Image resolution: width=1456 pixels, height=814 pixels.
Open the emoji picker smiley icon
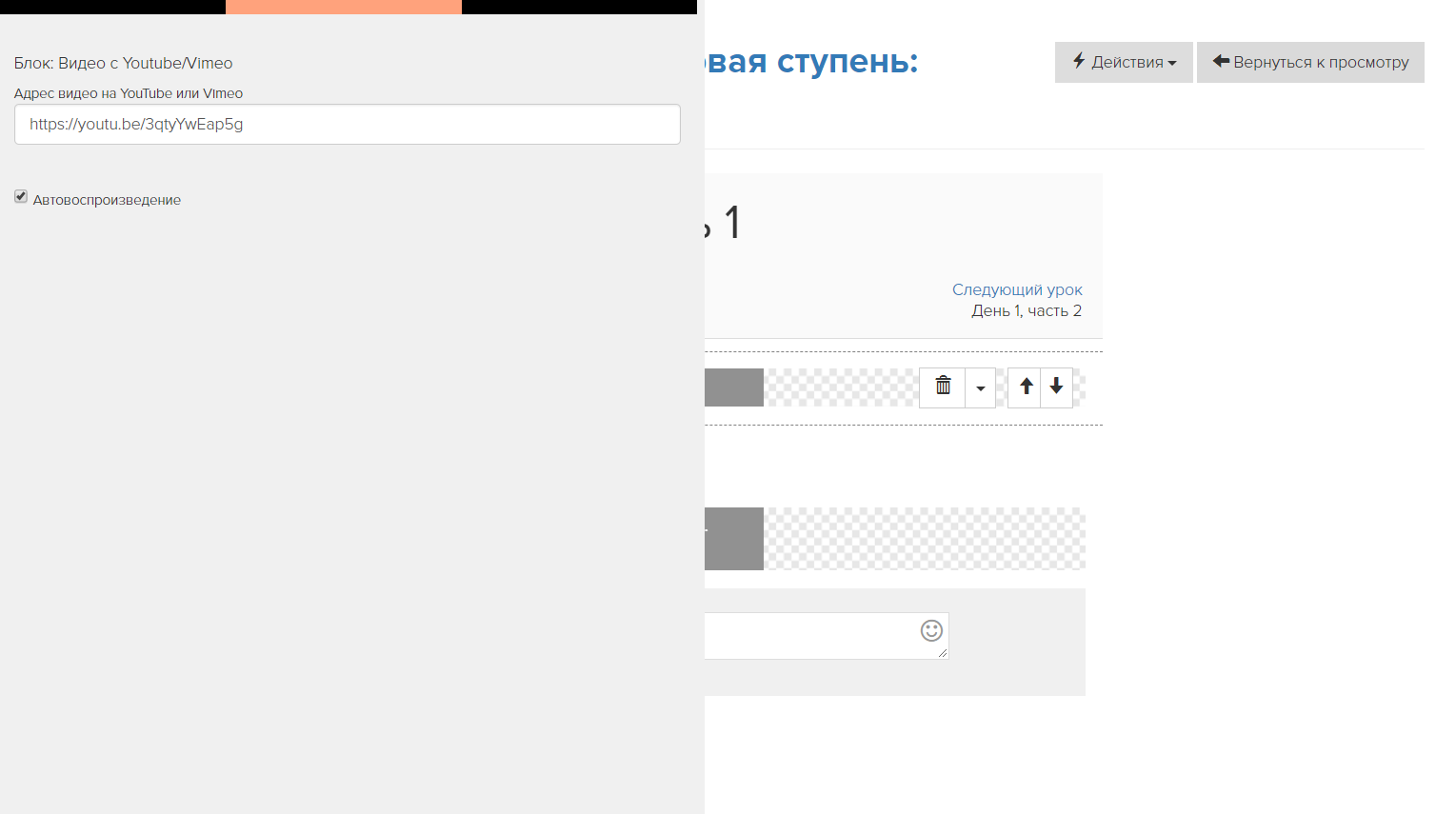[x=931, y=630]
